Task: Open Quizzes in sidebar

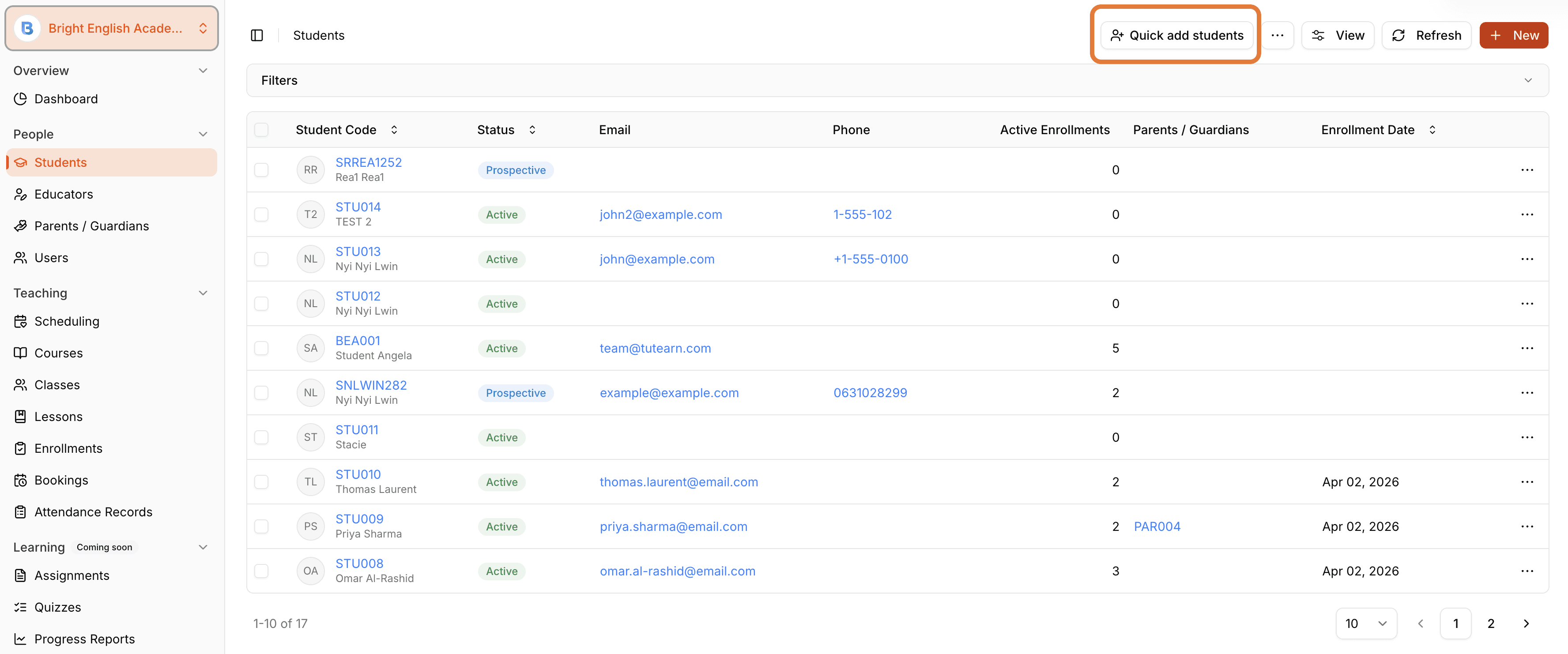Action: coord(111,607)
